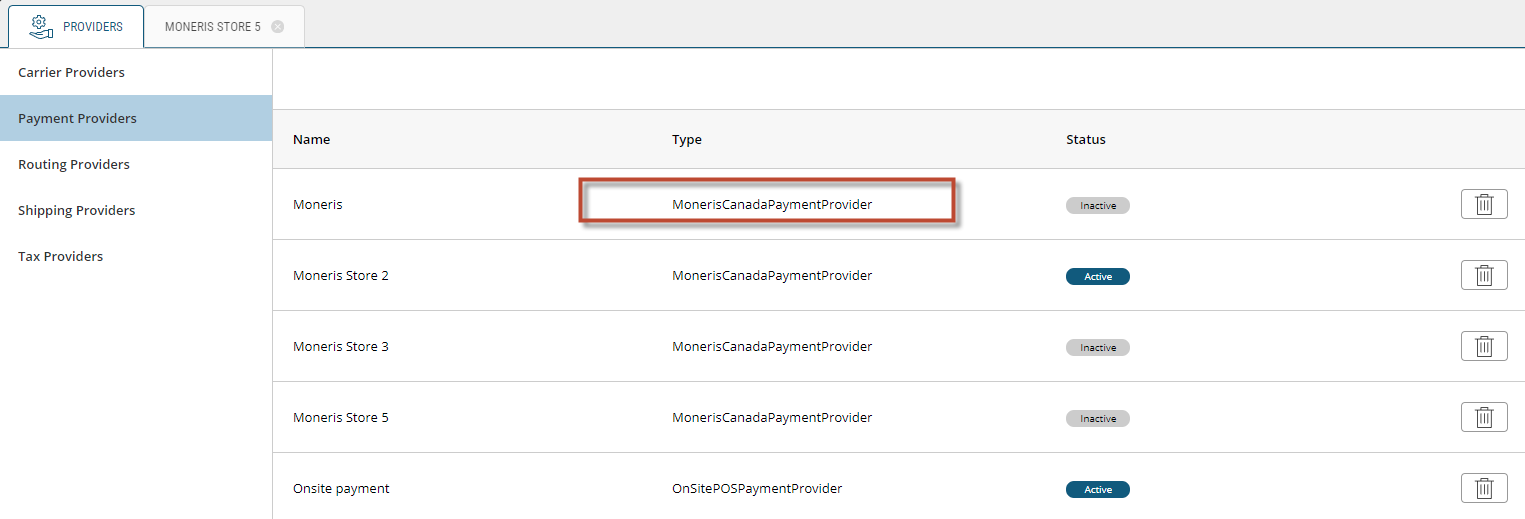Delete Moneris Store 5 provider row
Viewport: 1525px width, 519px height.
click(x=1484, y=417)
